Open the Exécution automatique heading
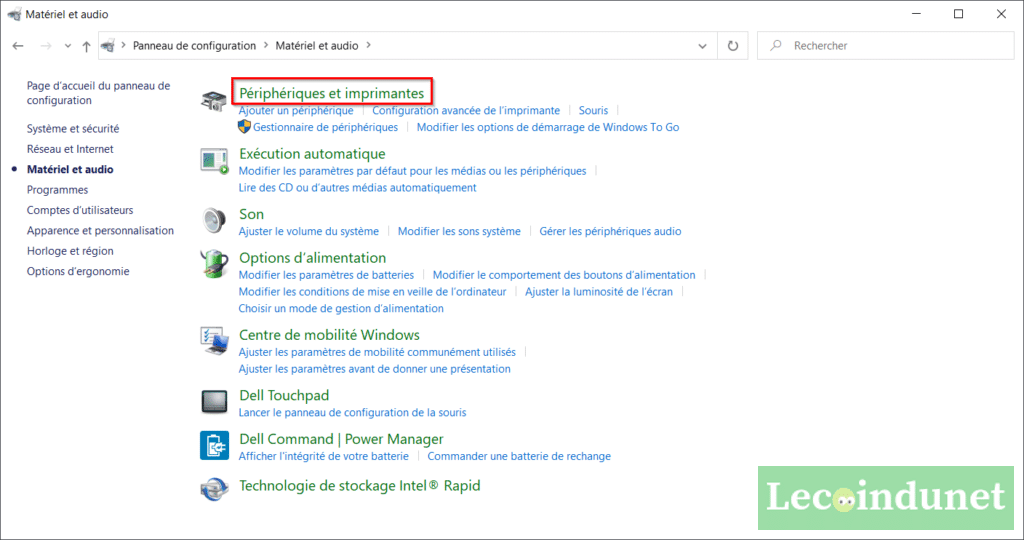The height and width of the screenshot is (540, 1024). point(312,153)
